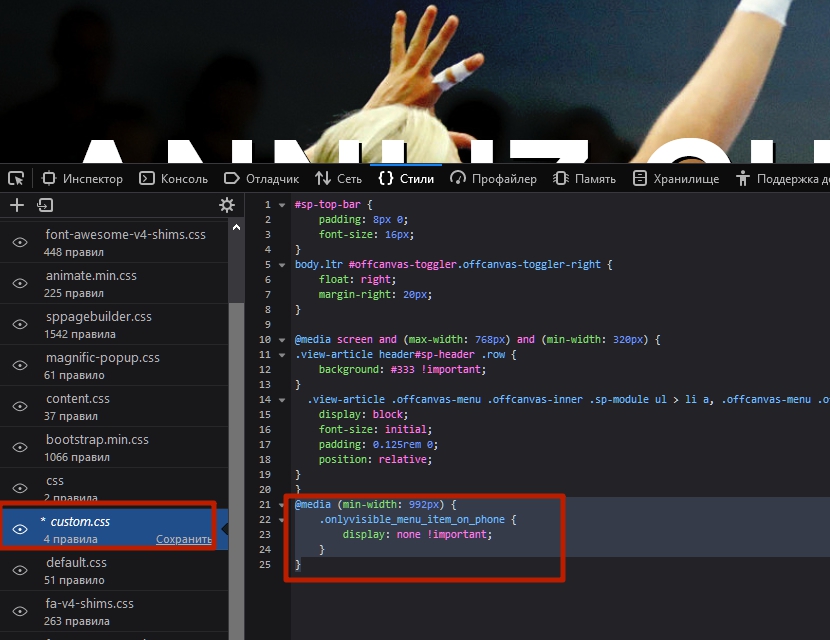The image size is (830, 640).
Task: Click the Отладчик panel icon
Action: point(232,179)
